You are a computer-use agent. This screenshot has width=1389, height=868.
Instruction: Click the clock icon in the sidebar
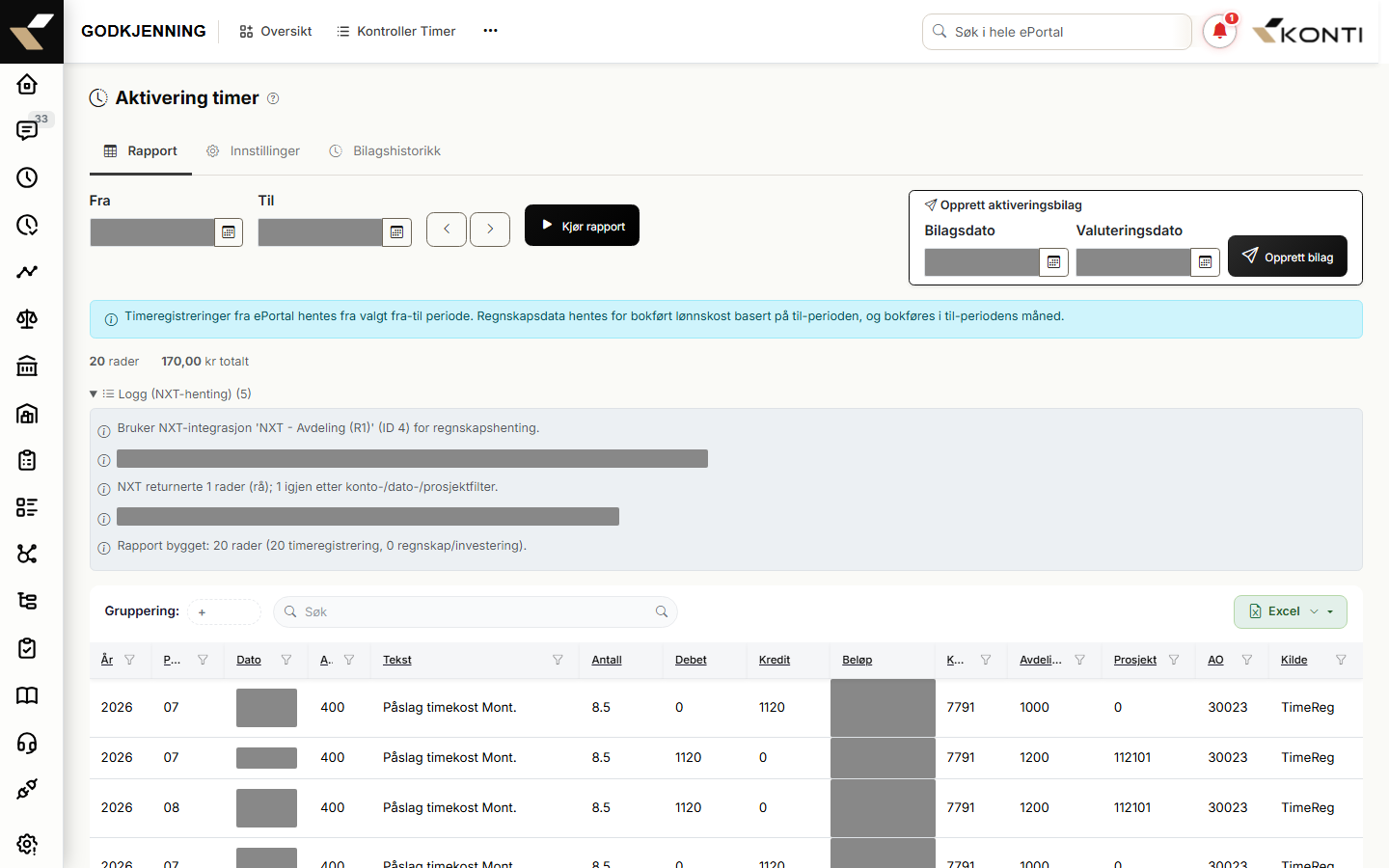coord(27,177)
